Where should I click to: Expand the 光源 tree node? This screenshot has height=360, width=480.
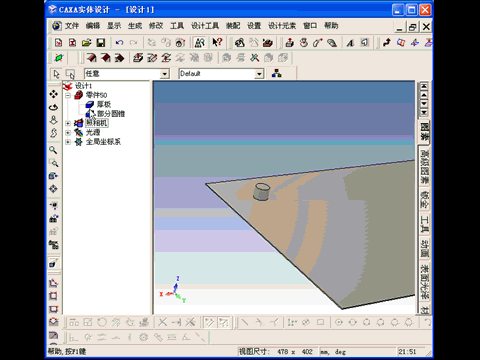coord(68,133)
